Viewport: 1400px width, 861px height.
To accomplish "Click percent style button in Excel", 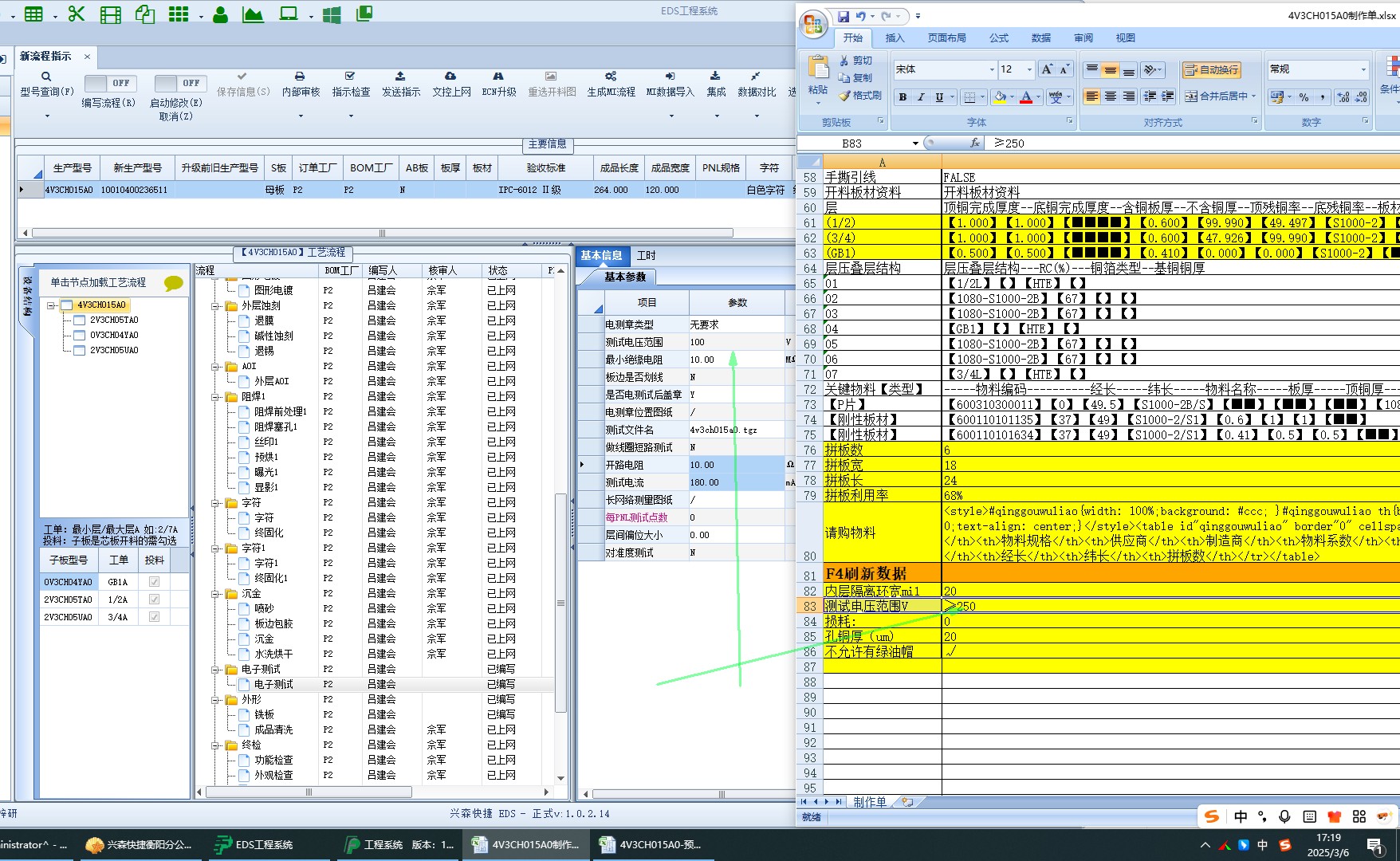I will (x=1304, y=97).
